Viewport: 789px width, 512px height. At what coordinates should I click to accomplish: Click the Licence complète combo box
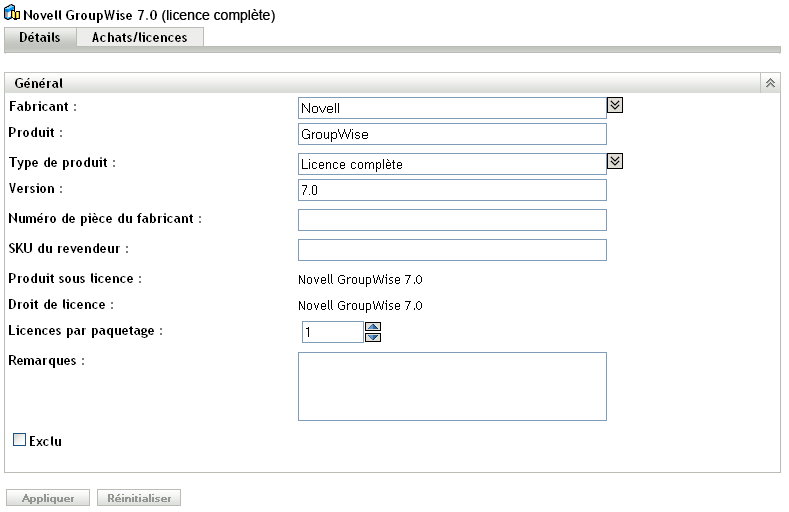[452, 164]
